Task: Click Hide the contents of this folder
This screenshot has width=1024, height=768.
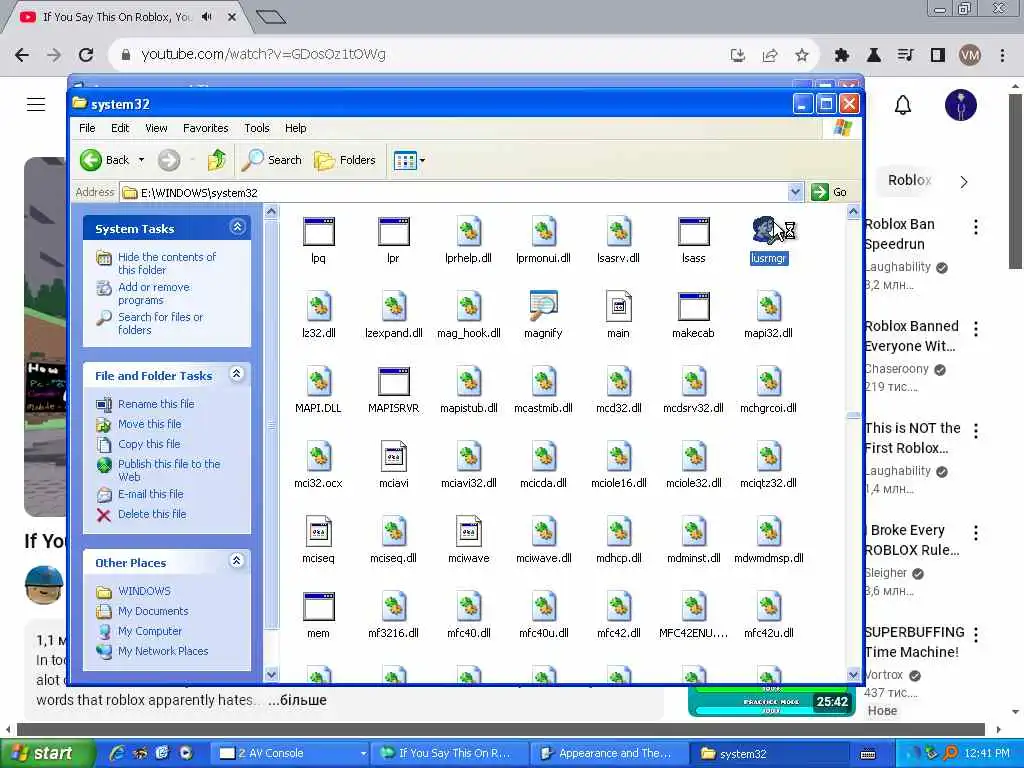Action: pos(167,263)
